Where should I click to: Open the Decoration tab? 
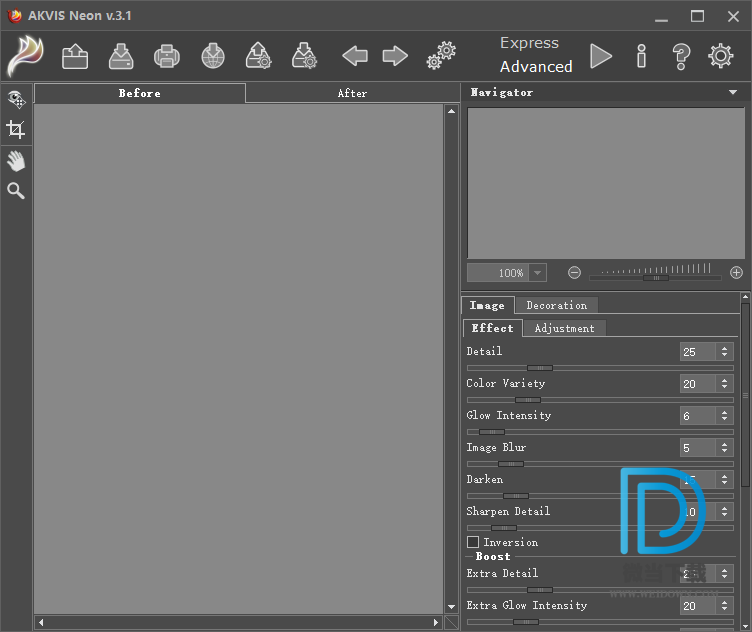[556, 305]
